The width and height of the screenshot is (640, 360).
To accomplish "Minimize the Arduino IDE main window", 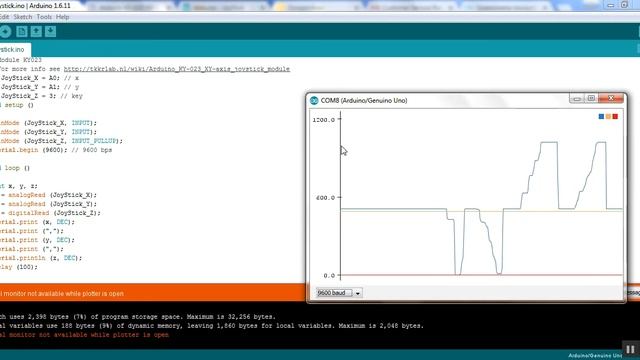I will point(611,5).
